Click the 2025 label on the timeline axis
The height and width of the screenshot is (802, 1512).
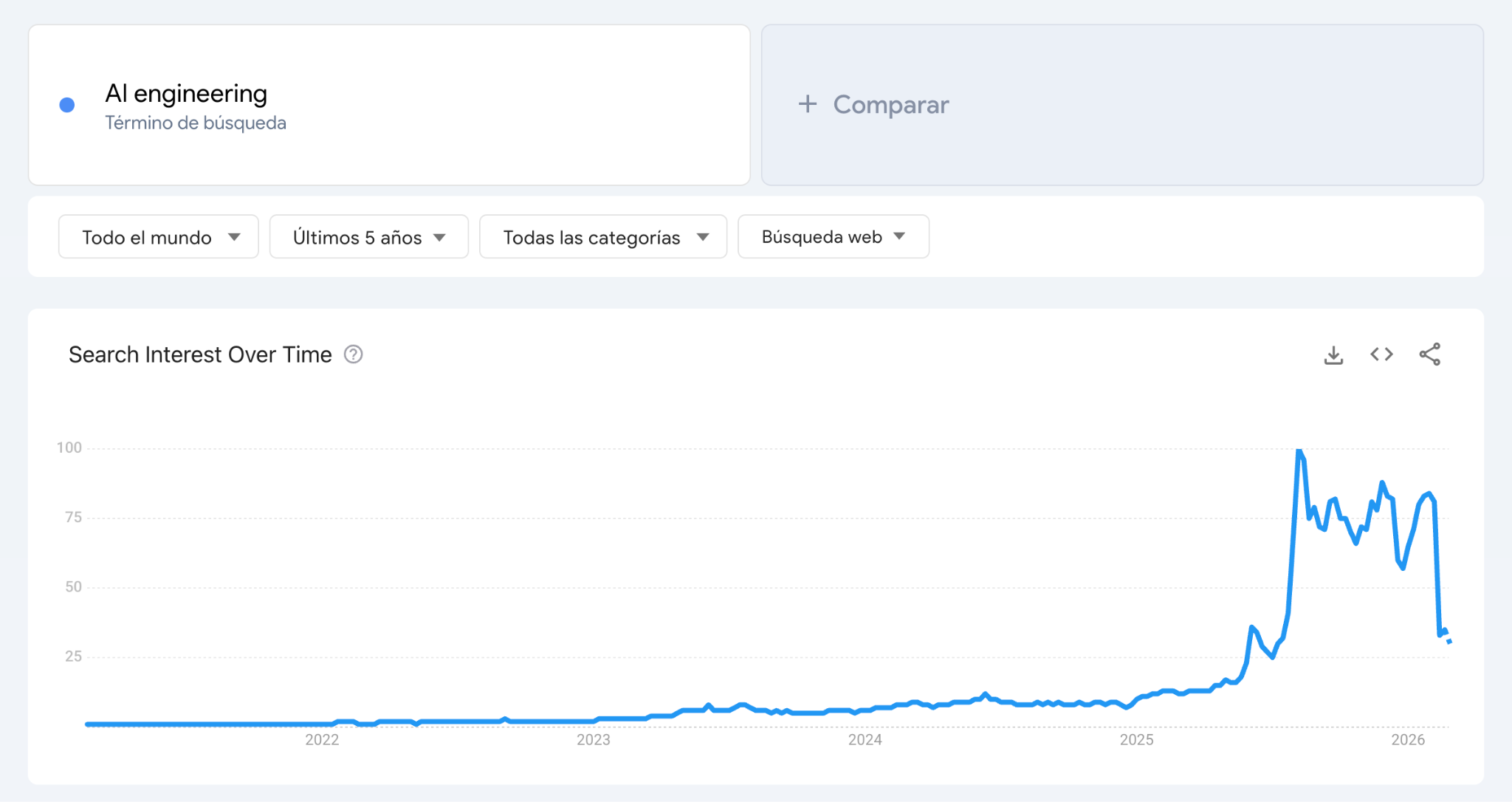(x=1136, y=740)
